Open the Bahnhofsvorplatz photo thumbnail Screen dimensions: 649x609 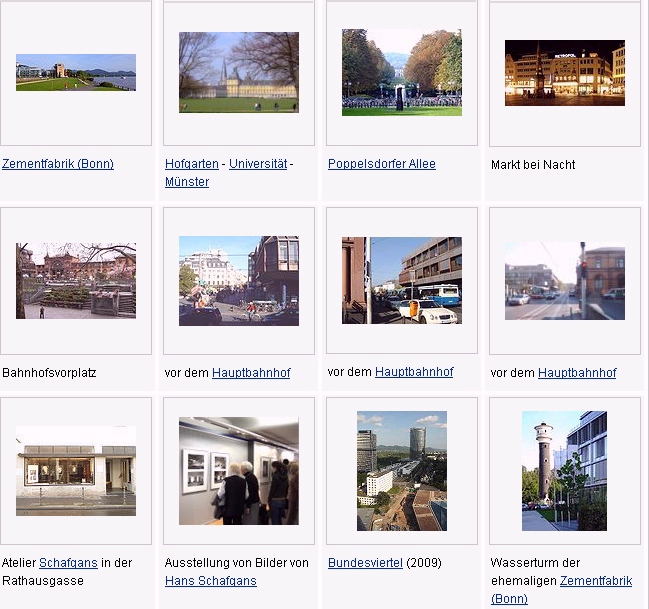click(76, 280)
